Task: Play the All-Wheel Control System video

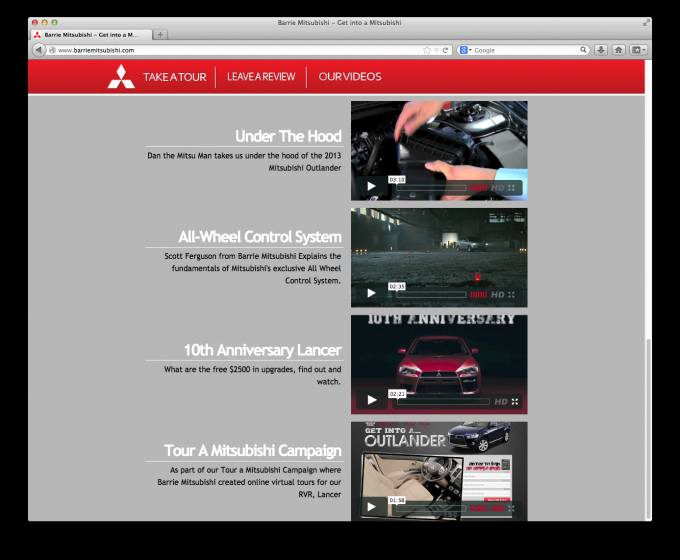Action: (x=371, y=293)
